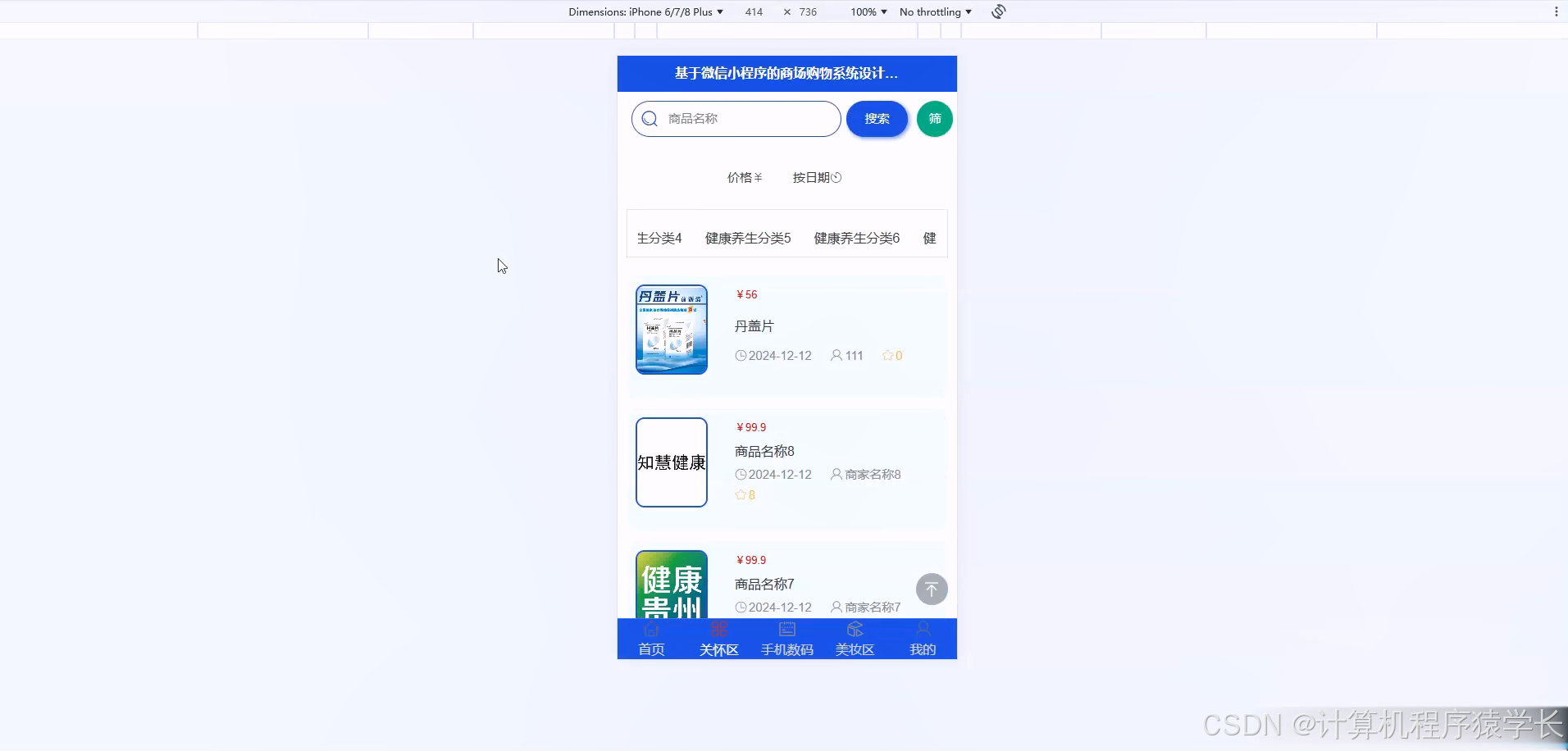
Task: Select the 首页 home icon
Action: click(650, 629)
